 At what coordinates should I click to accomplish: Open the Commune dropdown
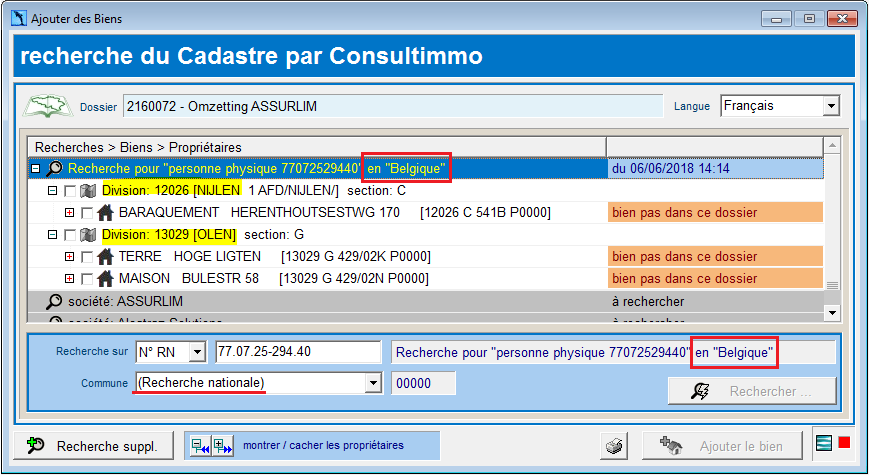click(x=374, y=383)
